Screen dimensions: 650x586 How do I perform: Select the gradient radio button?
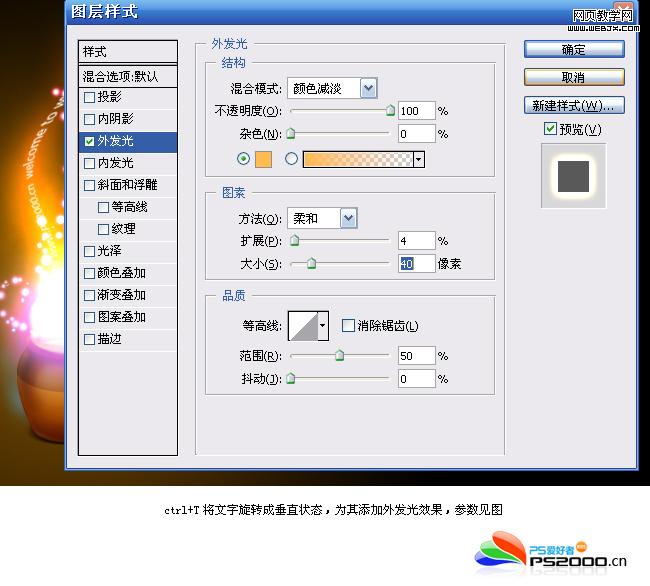coord(291,159)
